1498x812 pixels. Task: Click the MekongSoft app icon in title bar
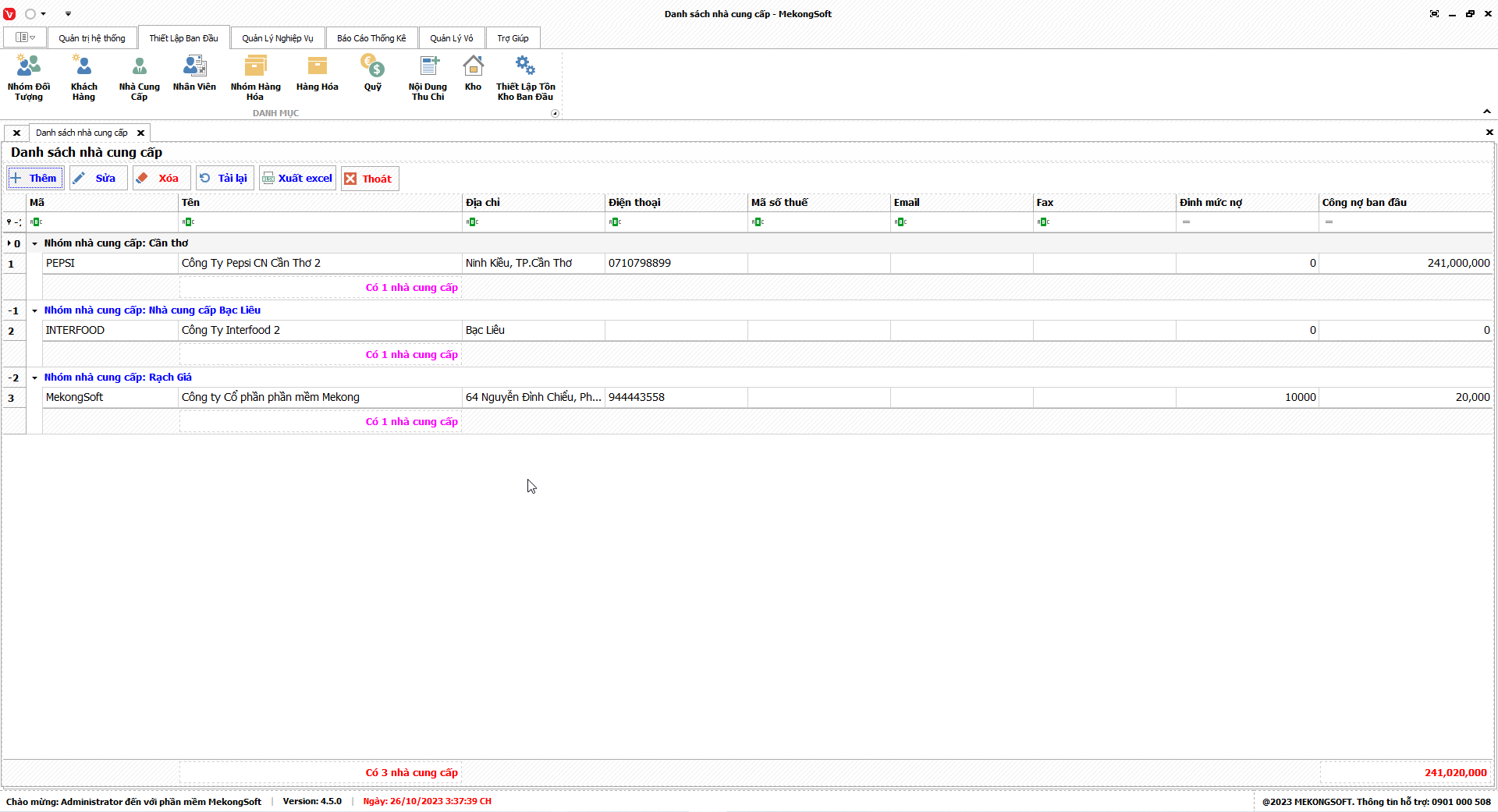point(9,13)
